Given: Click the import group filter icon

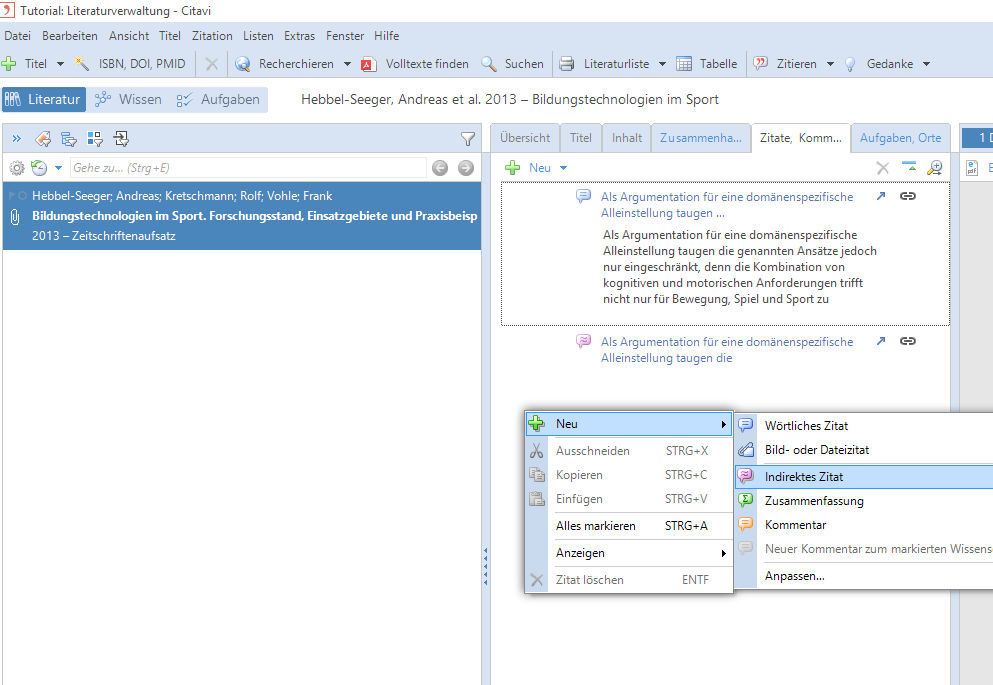Looking at the screenshot, I should click(121, 139).
